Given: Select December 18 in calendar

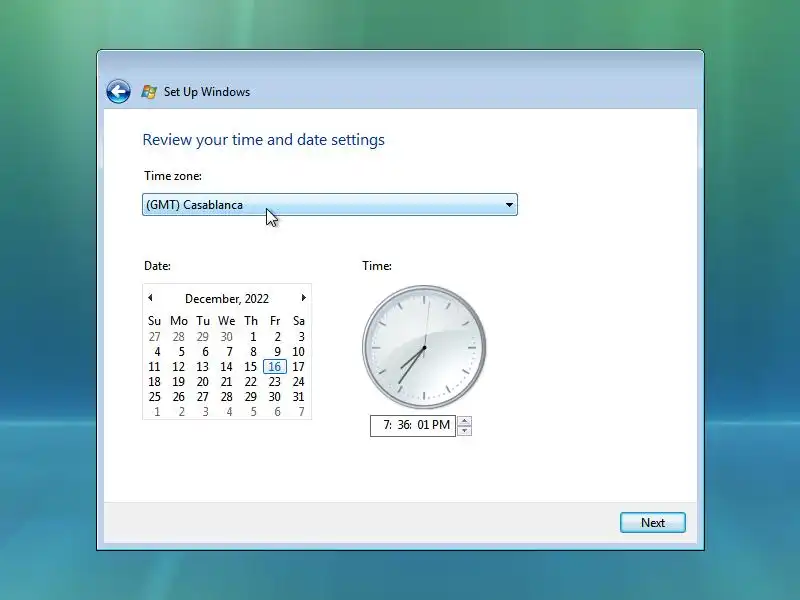Looking at the screenshot, I should point(154,382).
